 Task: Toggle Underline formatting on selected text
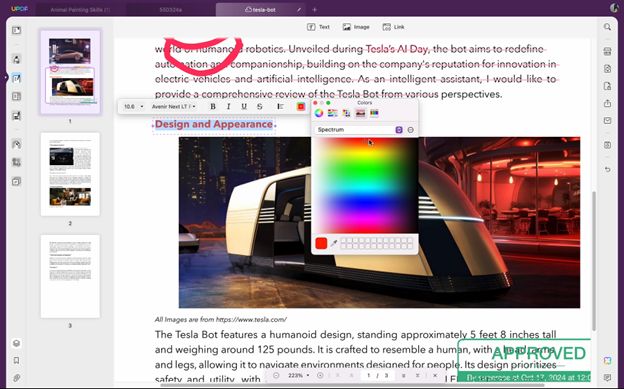pos(244,106)
